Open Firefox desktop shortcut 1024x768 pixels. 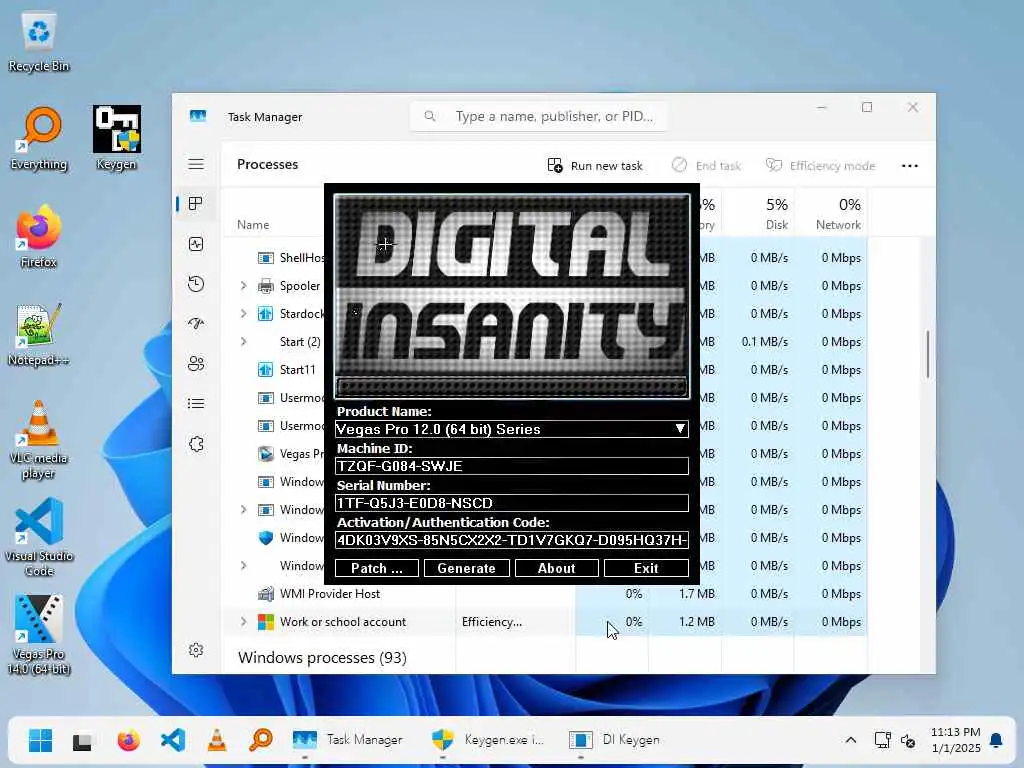point(39,237)
